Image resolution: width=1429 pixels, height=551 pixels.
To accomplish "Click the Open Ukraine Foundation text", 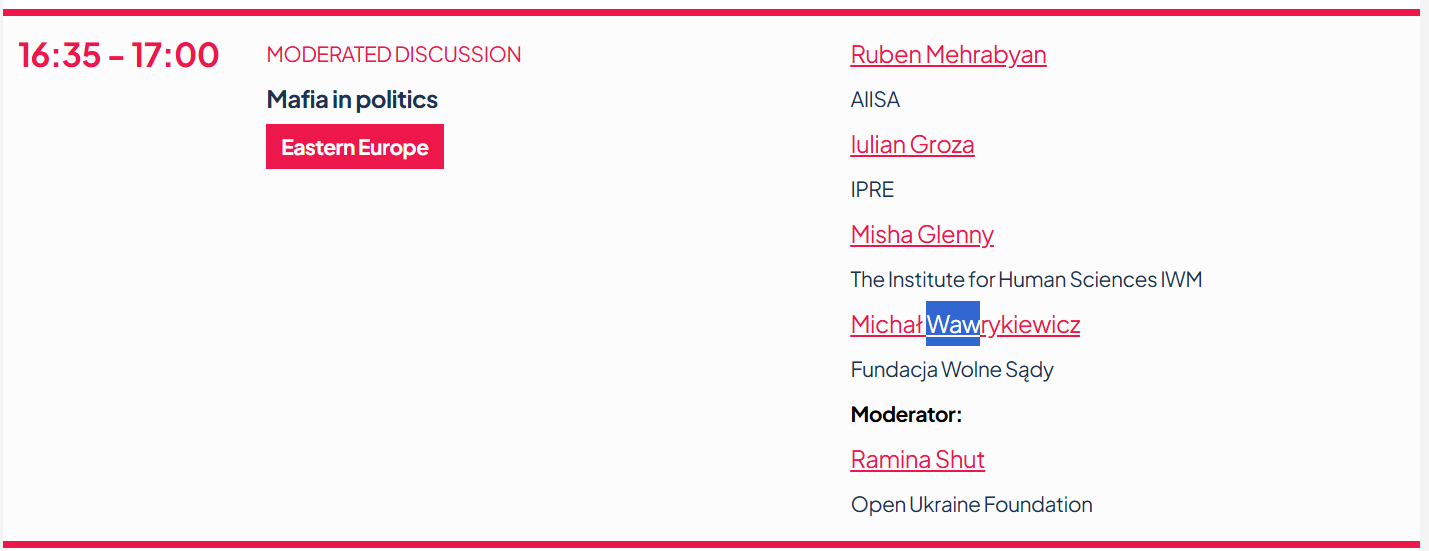I will click(x=971, y=505).
